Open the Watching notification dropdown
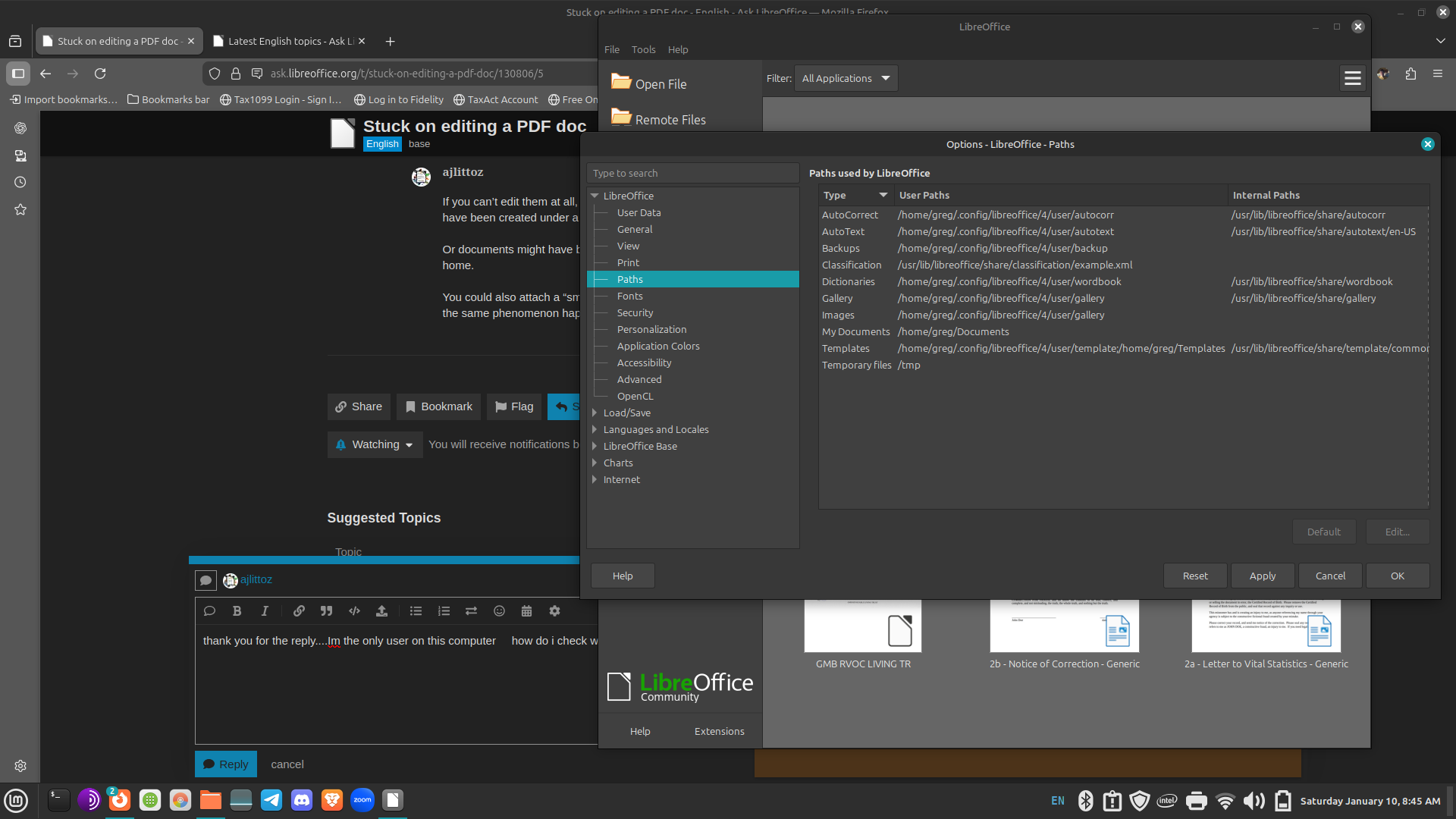The width and height of the screenshot is (1456, 819). (x=375, y=444)
